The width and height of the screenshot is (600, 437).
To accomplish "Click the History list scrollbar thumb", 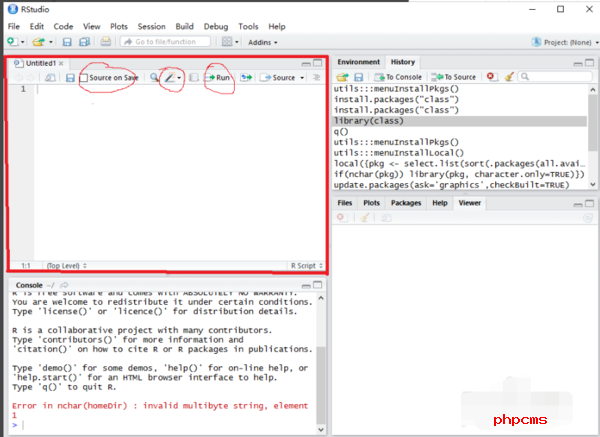I will point(592,122).
